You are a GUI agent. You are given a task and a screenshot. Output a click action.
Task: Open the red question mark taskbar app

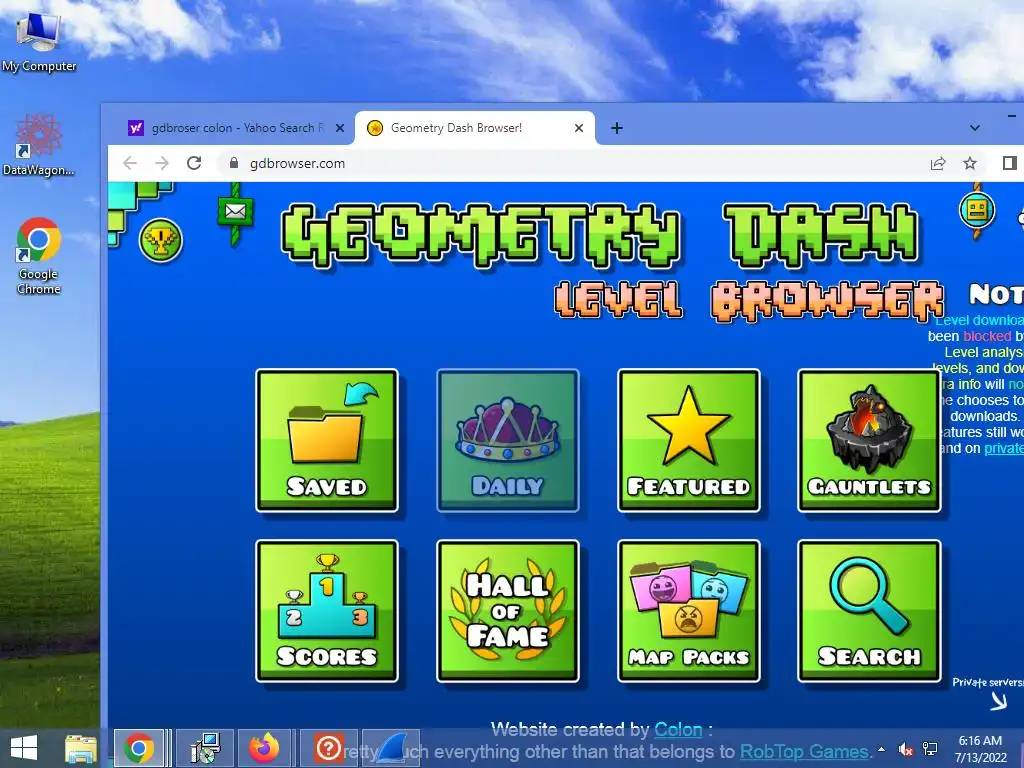click(x=328, y=748)
